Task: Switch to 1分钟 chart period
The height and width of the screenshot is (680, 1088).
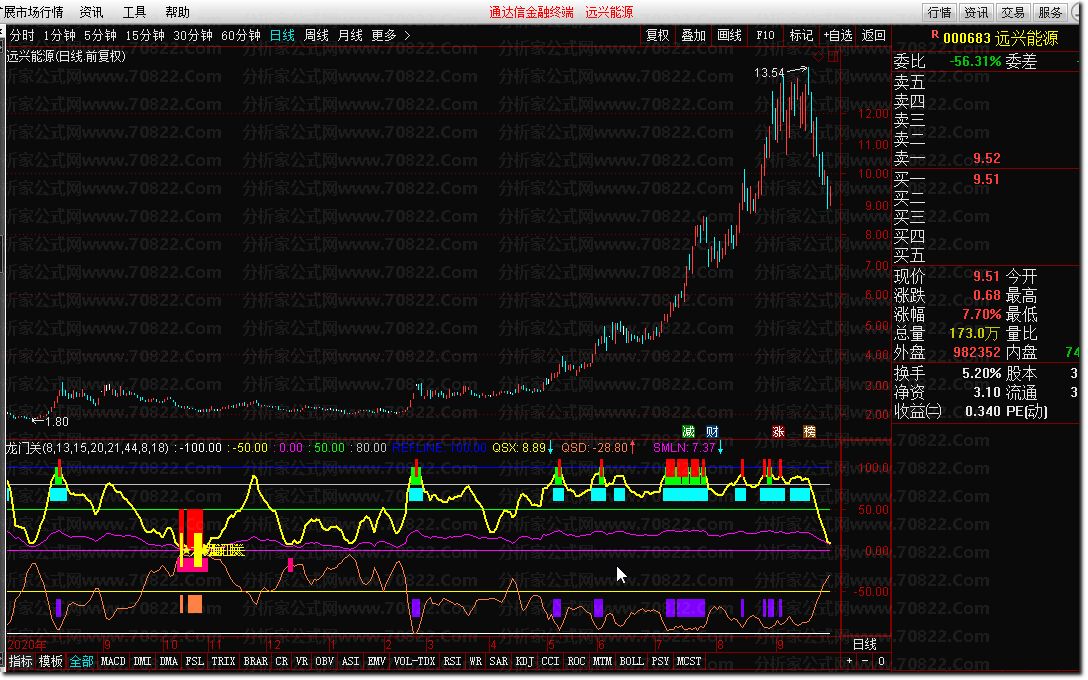Action: coord(59,35)
